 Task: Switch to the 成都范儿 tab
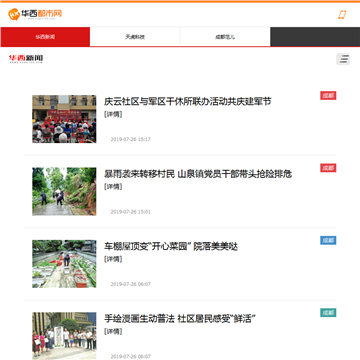[225, 37]
